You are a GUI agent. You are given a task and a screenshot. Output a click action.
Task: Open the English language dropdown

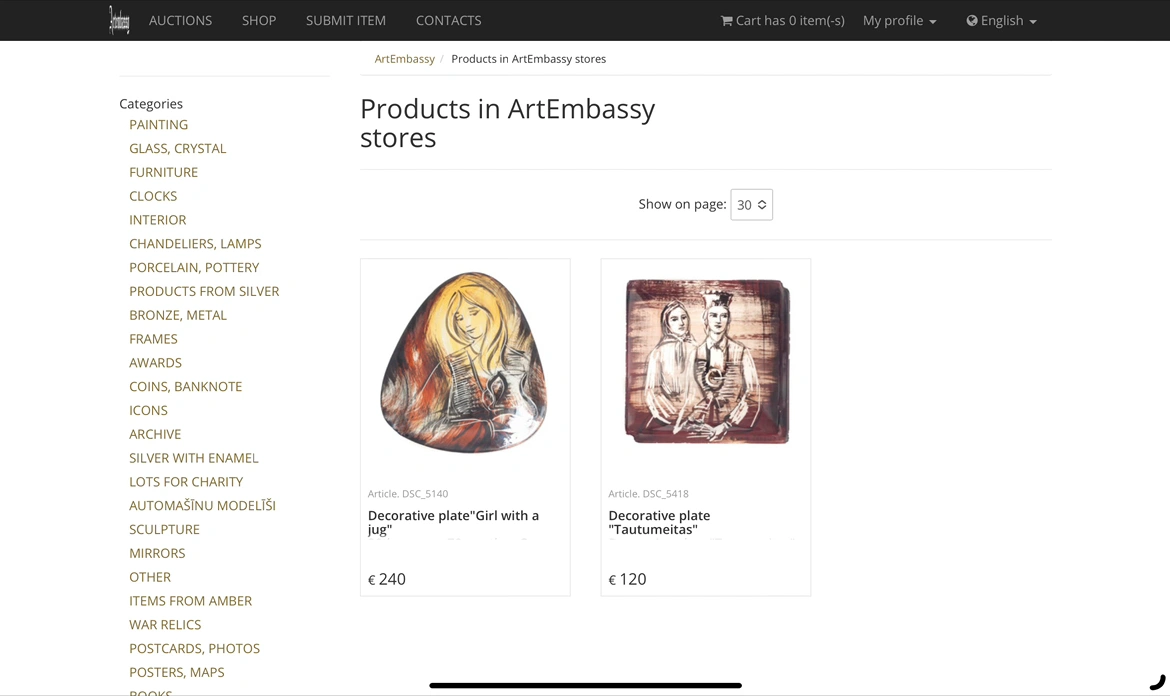pos(1001,20)
